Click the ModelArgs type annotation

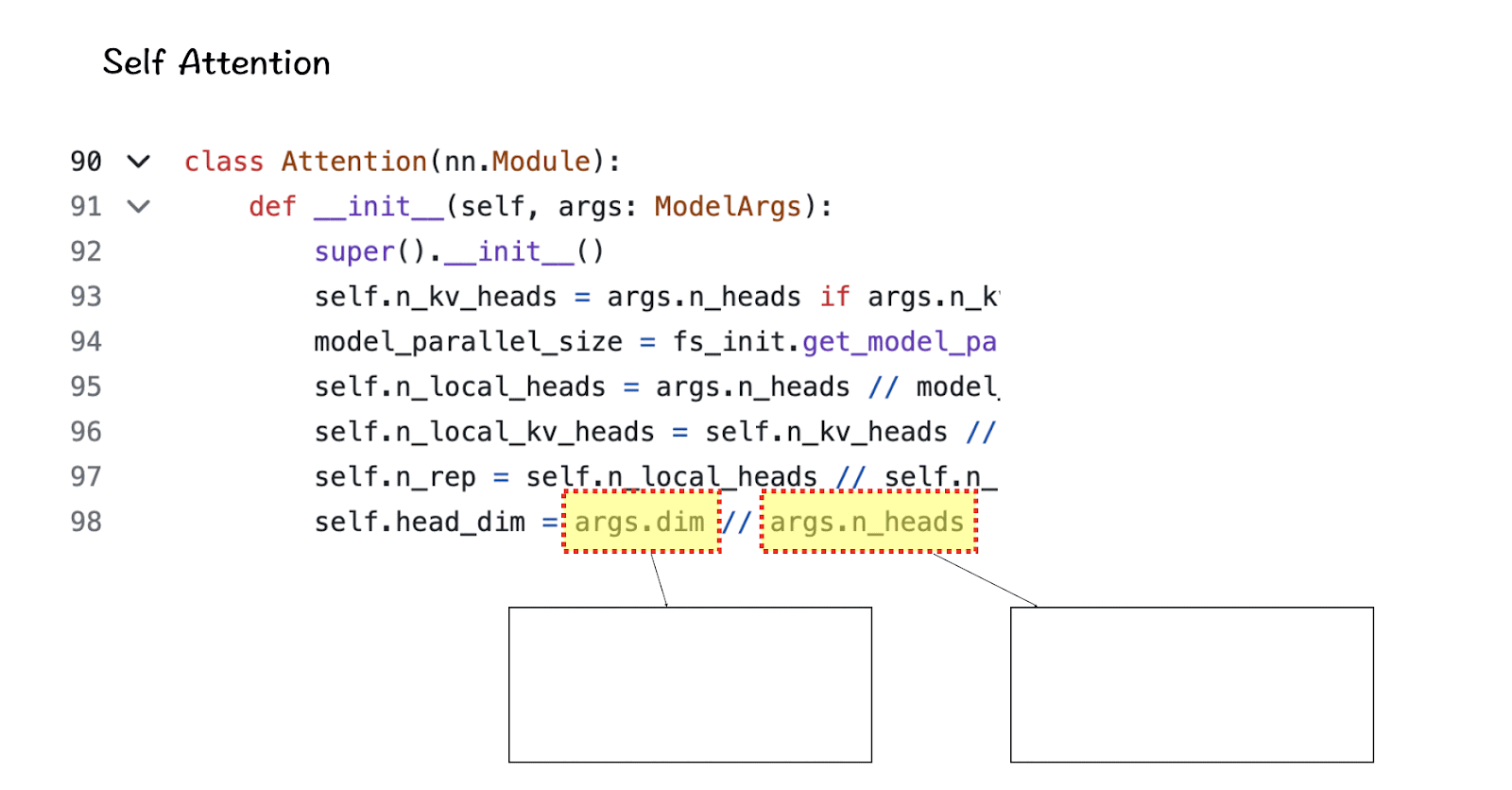(x=728, y=206)
